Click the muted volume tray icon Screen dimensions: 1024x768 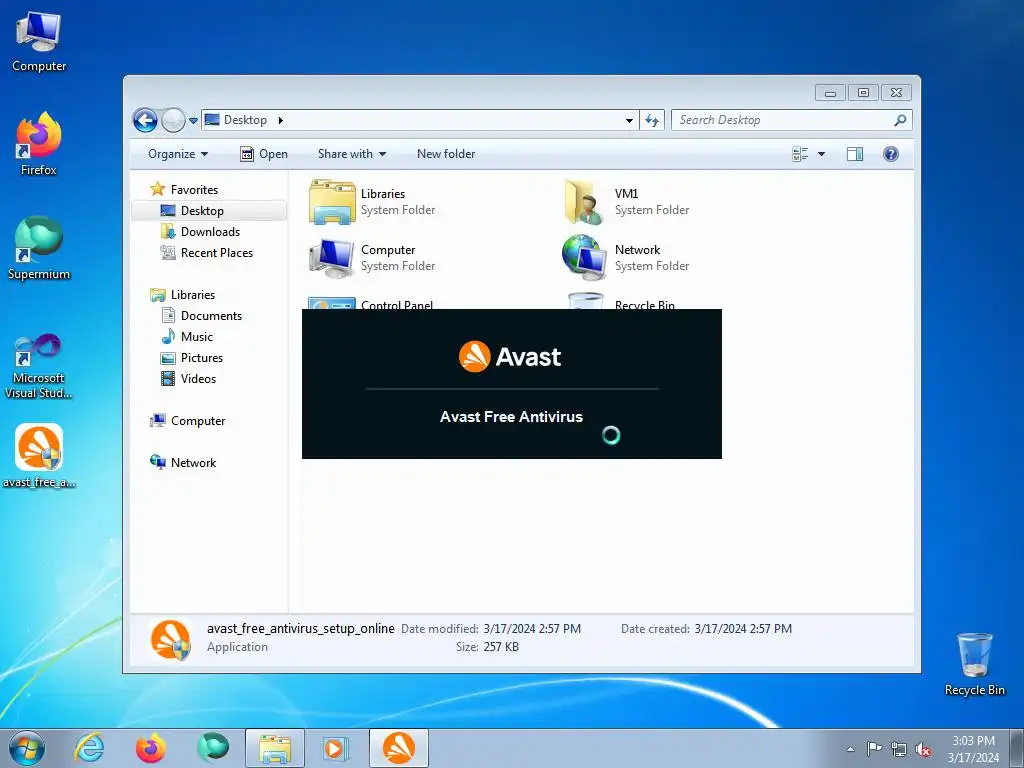click(923, 749)
